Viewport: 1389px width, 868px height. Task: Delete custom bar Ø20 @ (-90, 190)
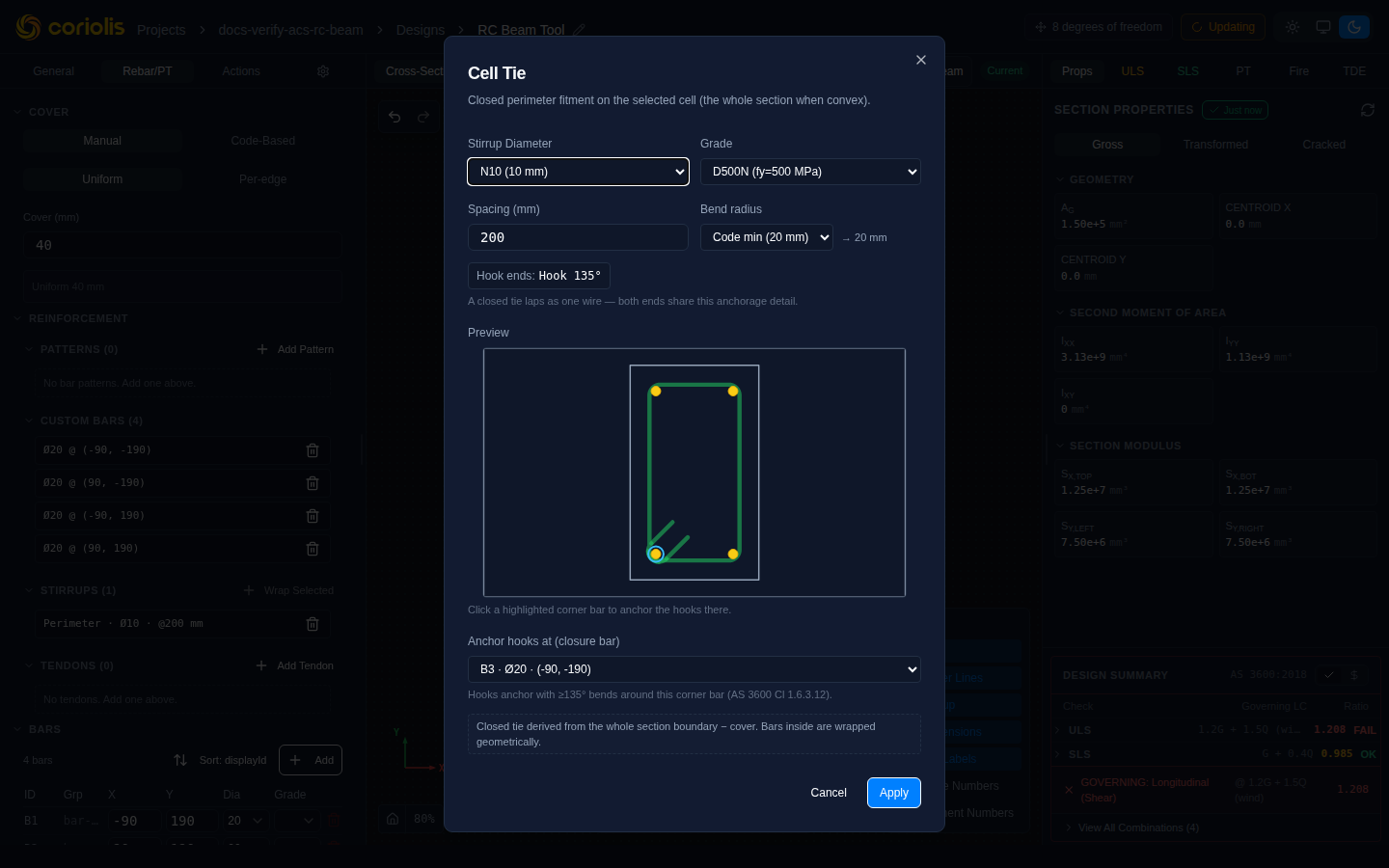click(313, 516)
